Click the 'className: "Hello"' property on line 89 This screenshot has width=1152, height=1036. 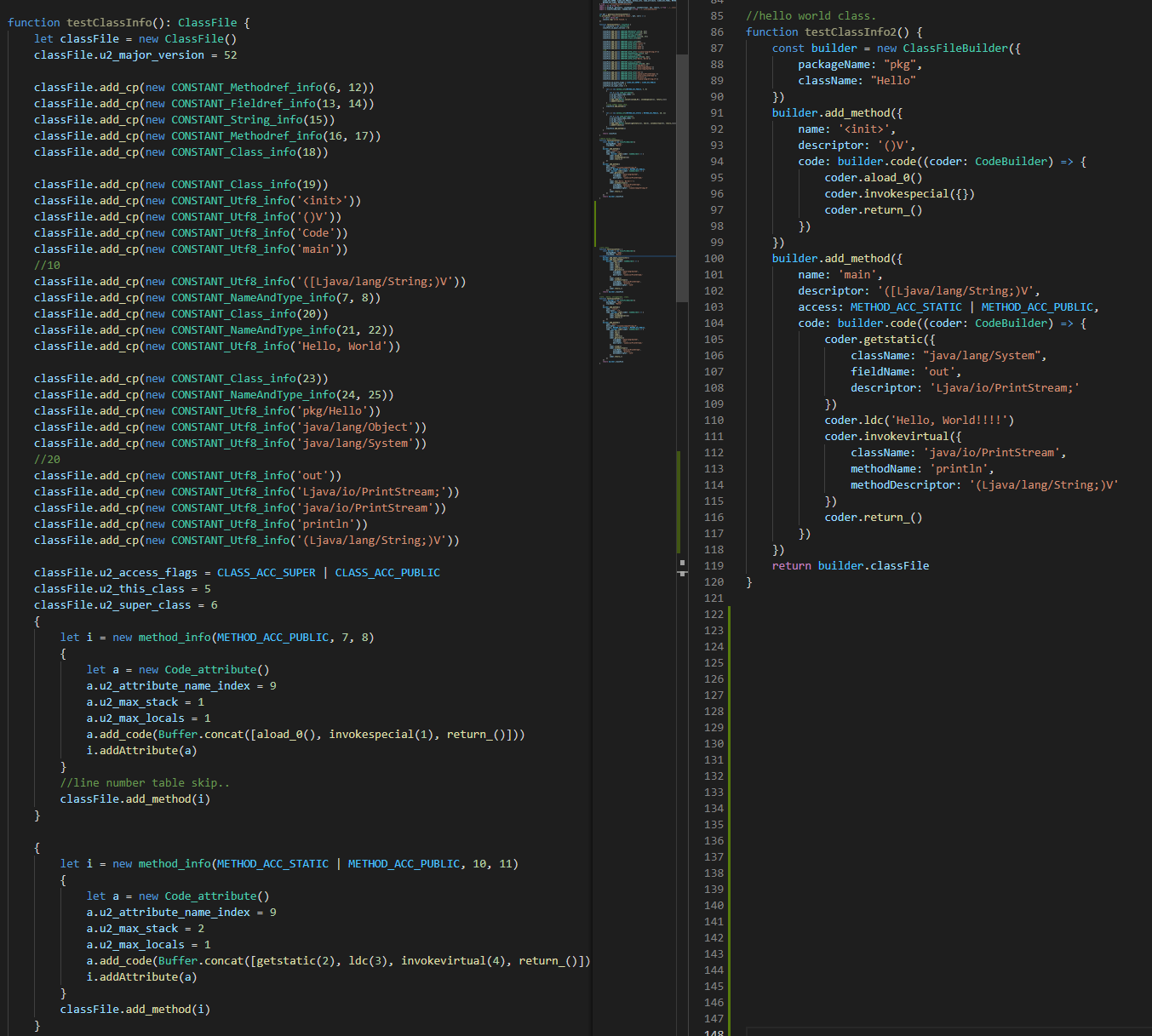coord(857,81)
